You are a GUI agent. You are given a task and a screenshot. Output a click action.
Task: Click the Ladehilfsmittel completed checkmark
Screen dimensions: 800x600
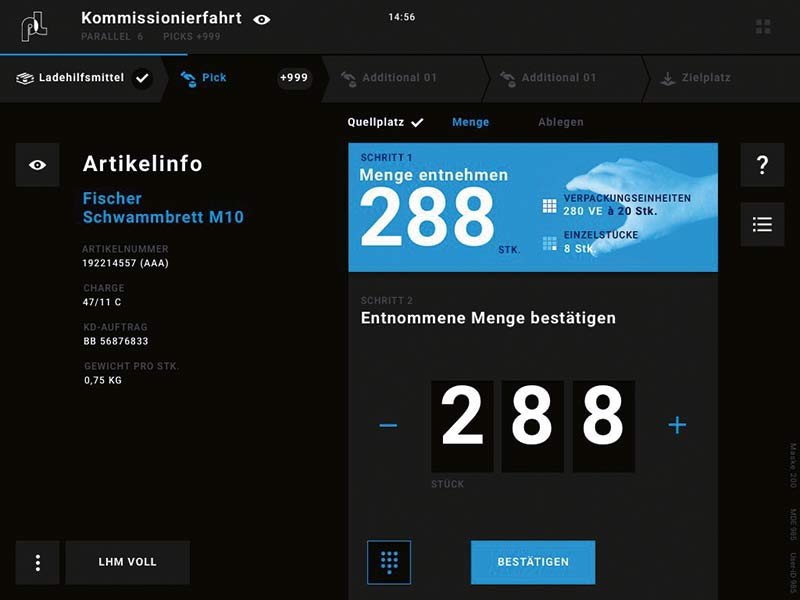point(142,79)
